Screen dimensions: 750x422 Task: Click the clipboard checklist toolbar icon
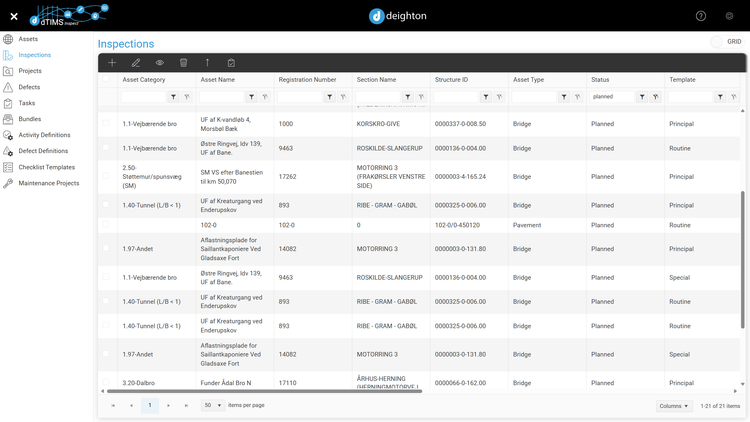click(231, 63)
